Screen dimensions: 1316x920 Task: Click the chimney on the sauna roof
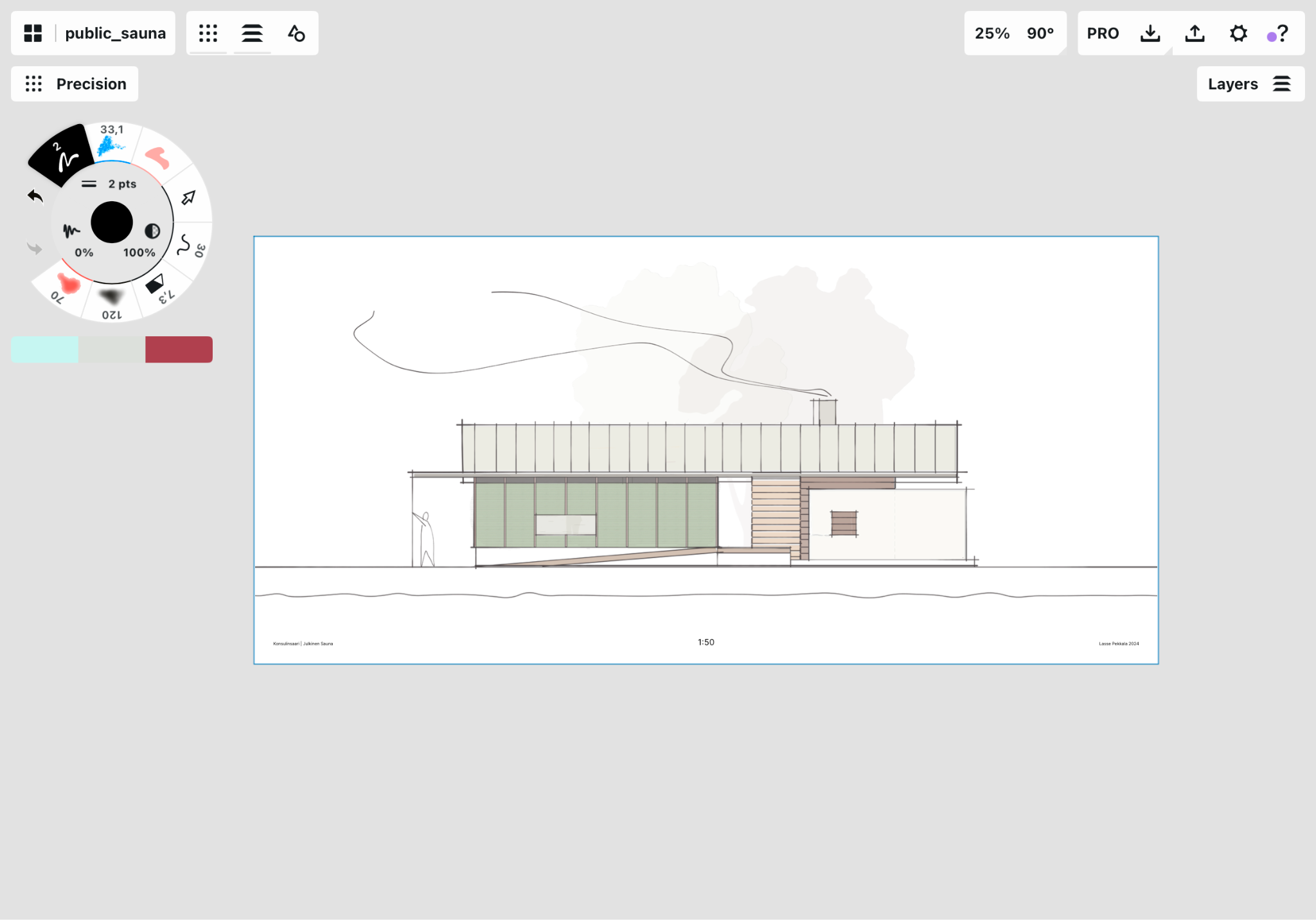(826, 411)
